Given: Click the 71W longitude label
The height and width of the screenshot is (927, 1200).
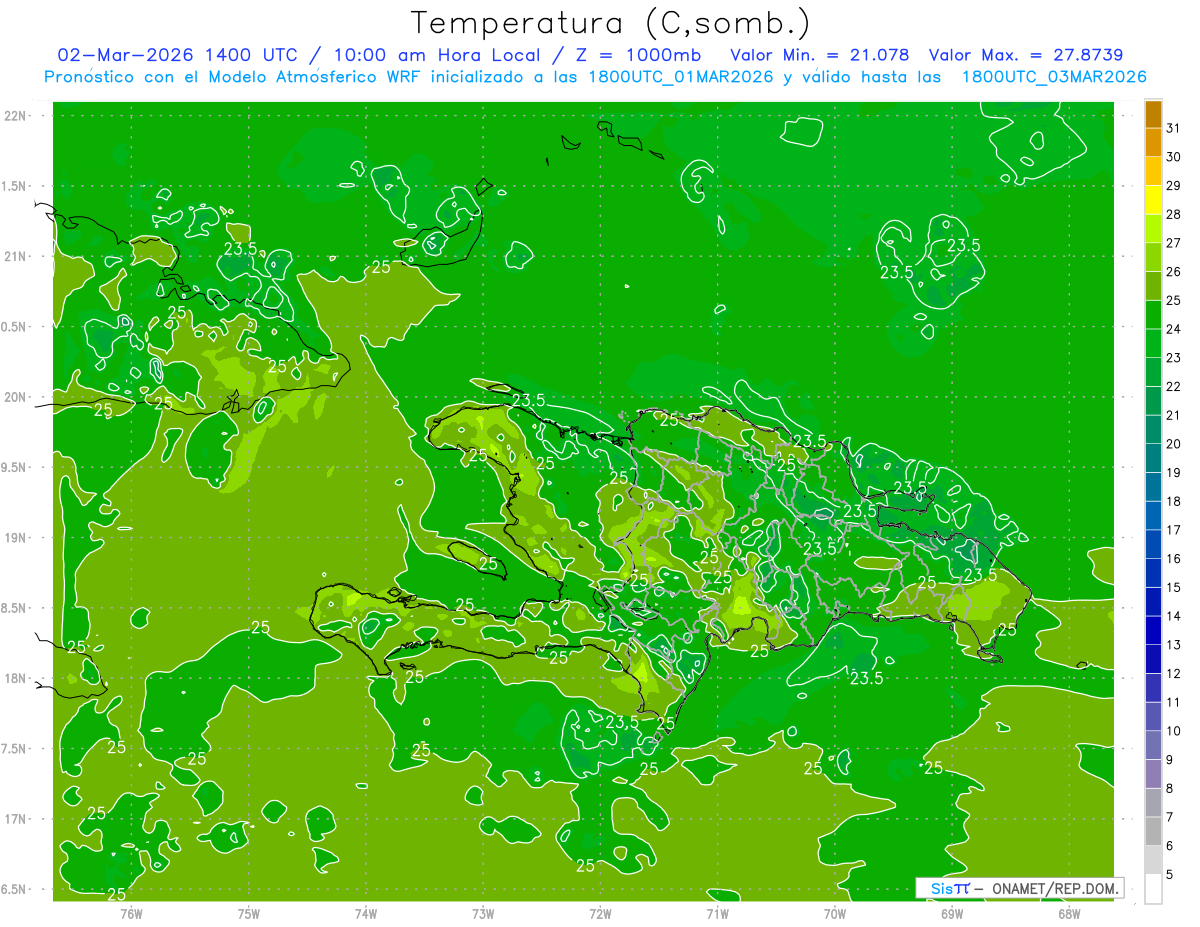Looking at the screenshot, I should pyautogui.click(x=717, y=913).
